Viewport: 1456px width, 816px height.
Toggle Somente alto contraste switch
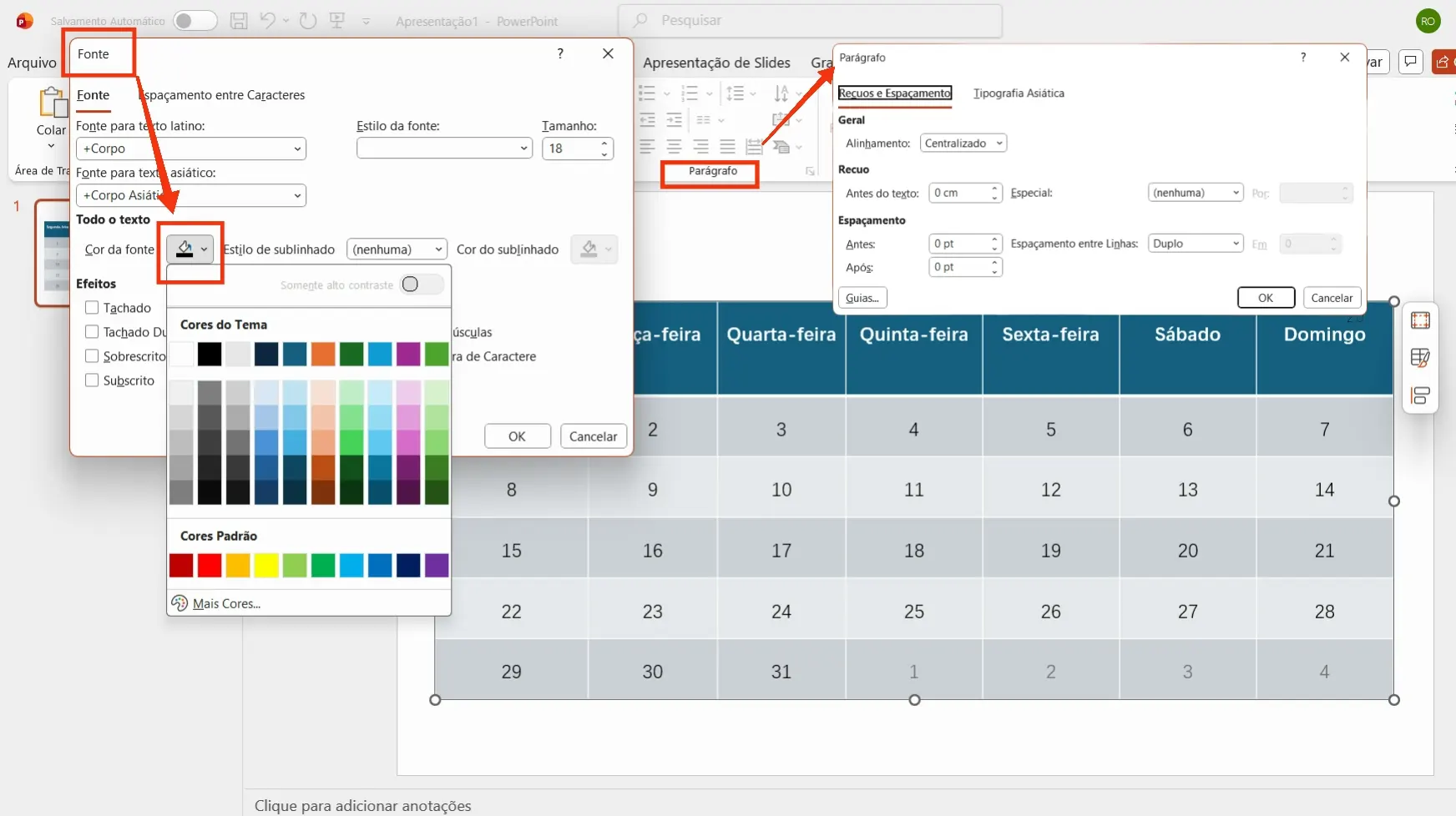[422, 285]
